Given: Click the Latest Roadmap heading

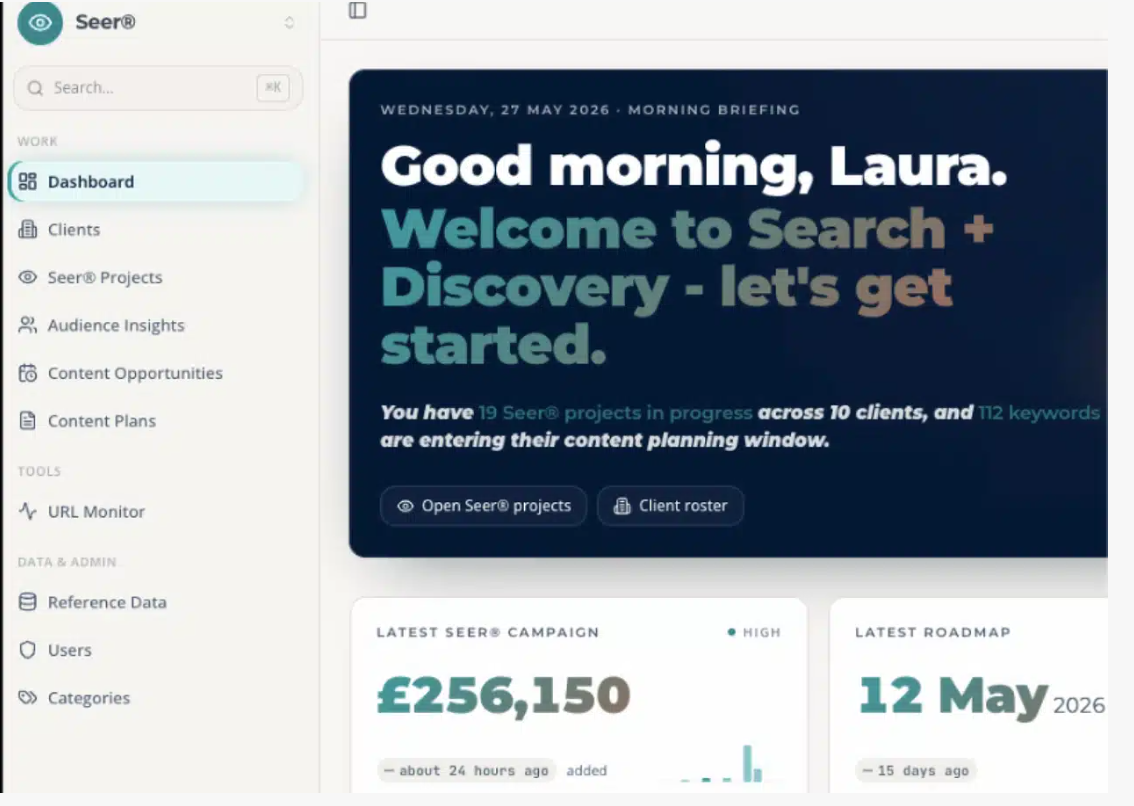Looking at the screenshot, I should coord(933,632).
